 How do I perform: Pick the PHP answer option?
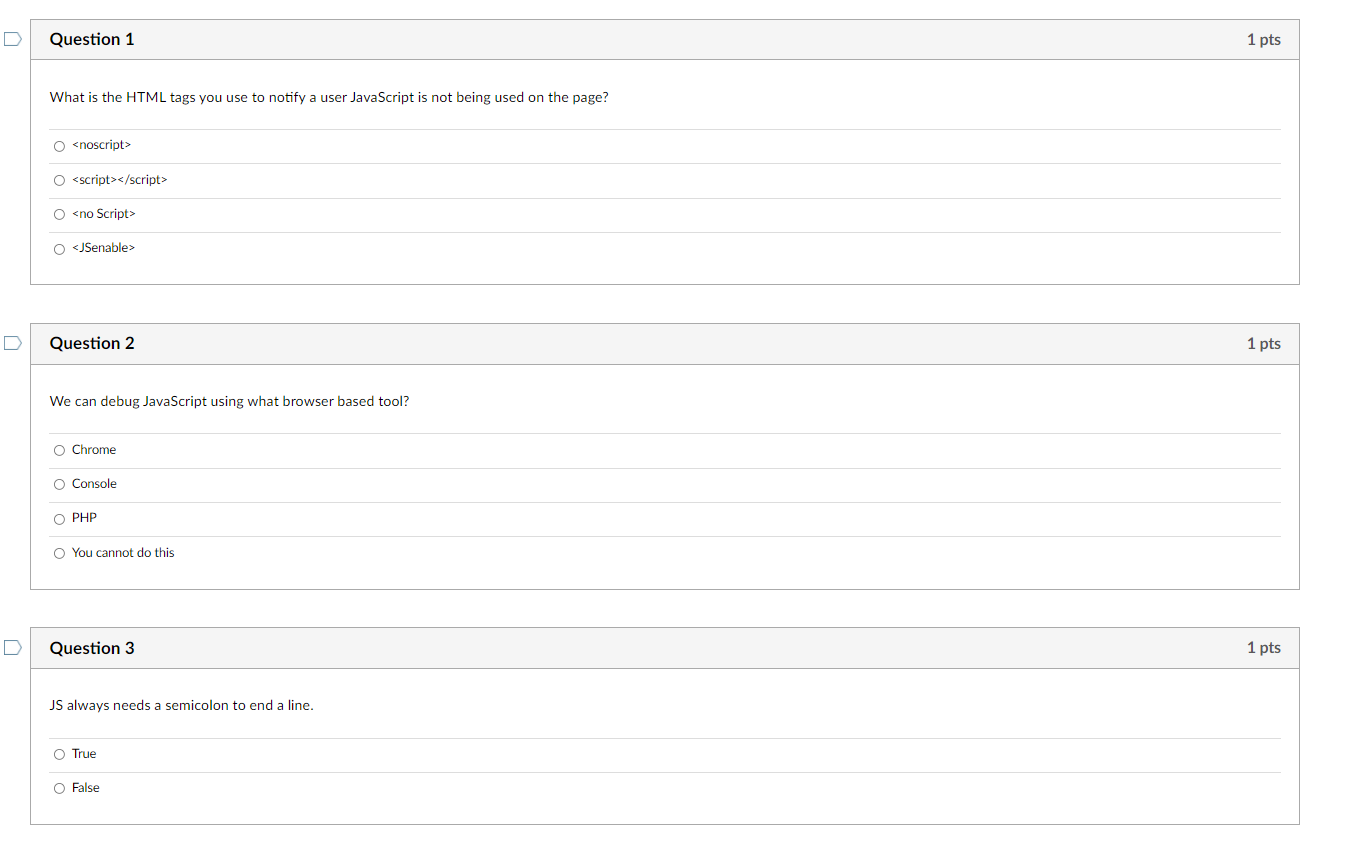pyautogui.click(x=59, y=518)
